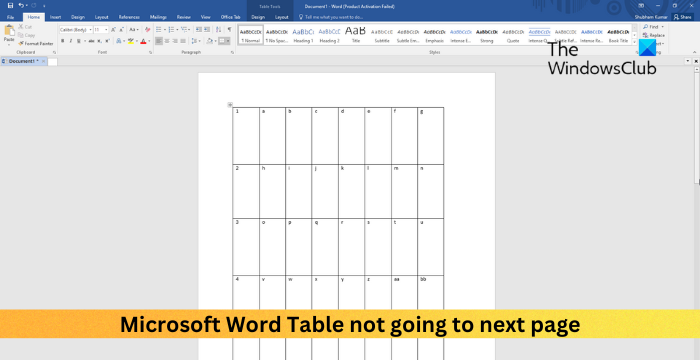This screenshot has width=700, height=360.
Task: Click the Shubham Kumar account name
Action: tap(651, 17)
